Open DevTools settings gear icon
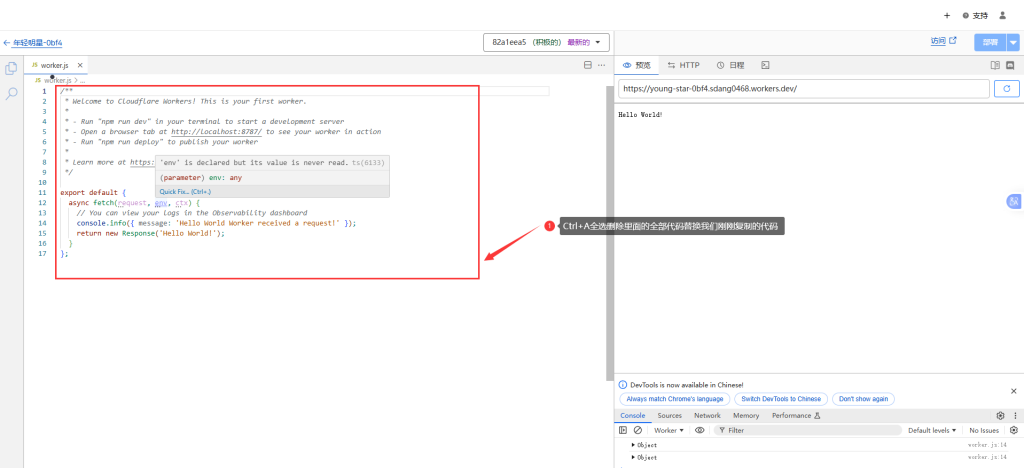 coord(1000,415)
